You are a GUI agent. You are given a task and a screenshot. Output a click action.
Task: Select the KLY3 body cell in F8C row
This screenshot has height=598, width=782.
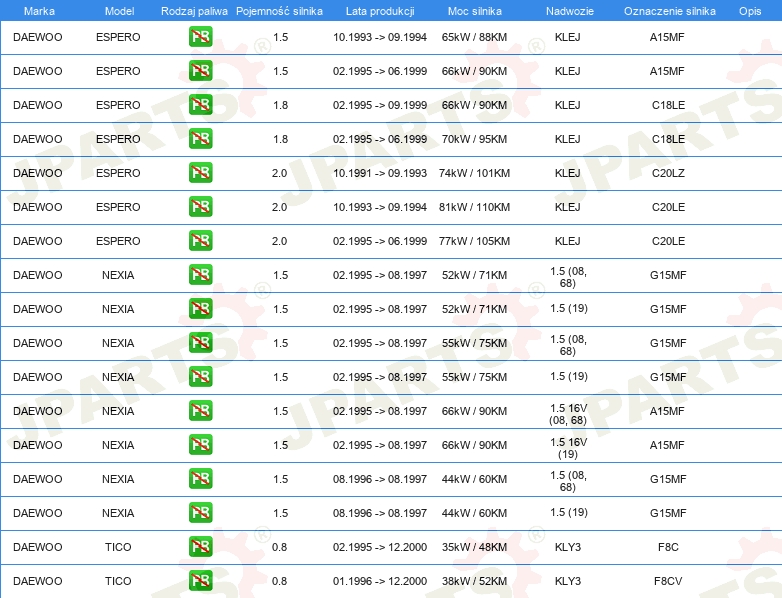pos(568,547)
